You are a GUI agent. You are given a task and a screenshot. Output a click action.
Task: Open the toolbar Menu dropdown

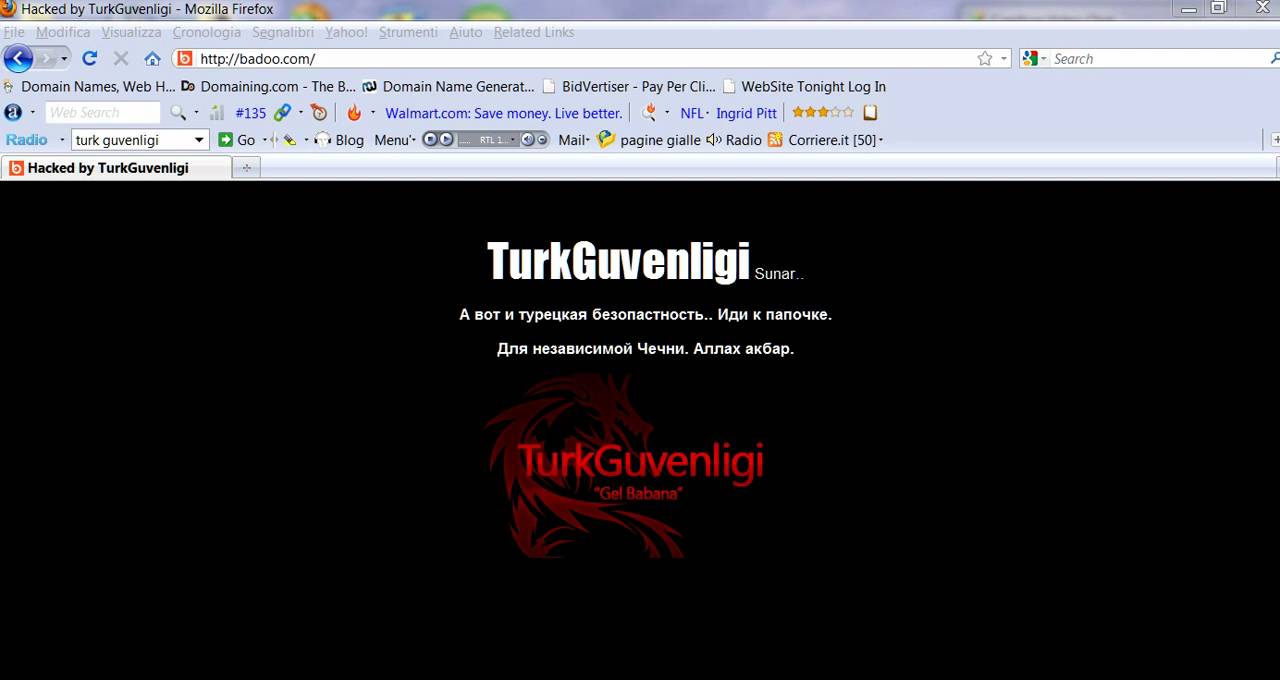[394, 140]
